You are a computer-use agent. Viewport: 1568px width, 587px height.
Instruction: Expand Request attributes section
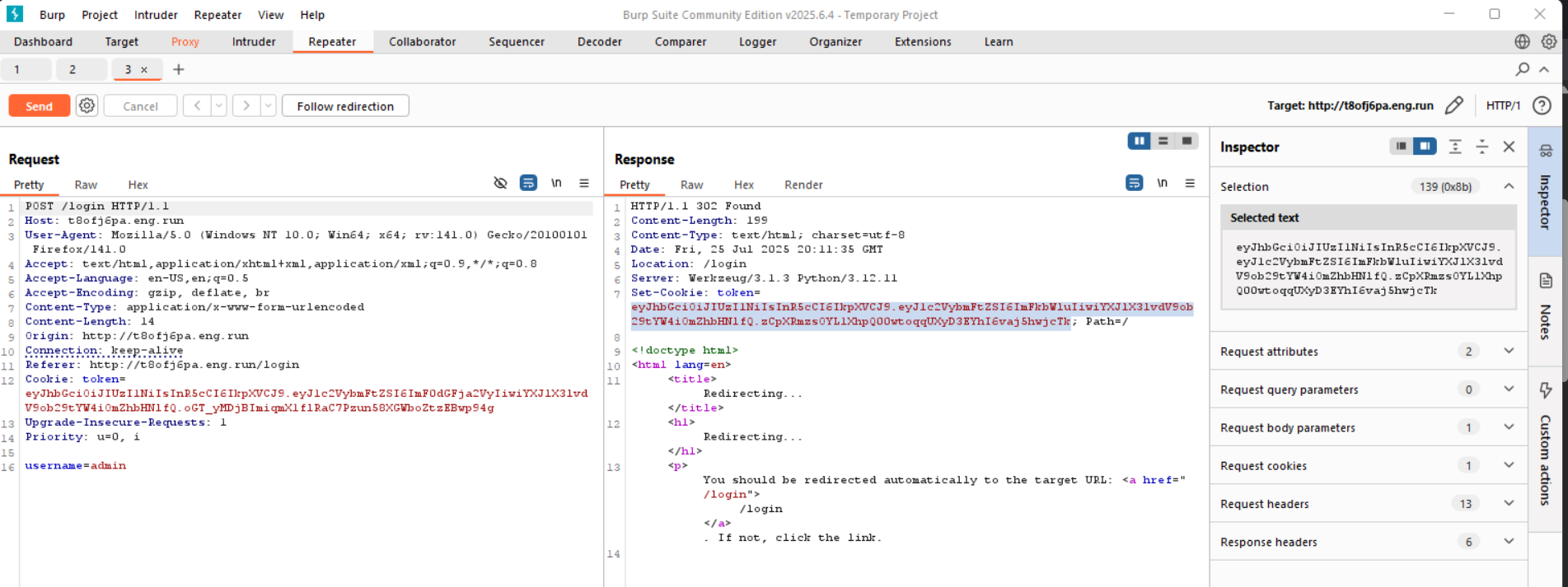[1509, 351]
